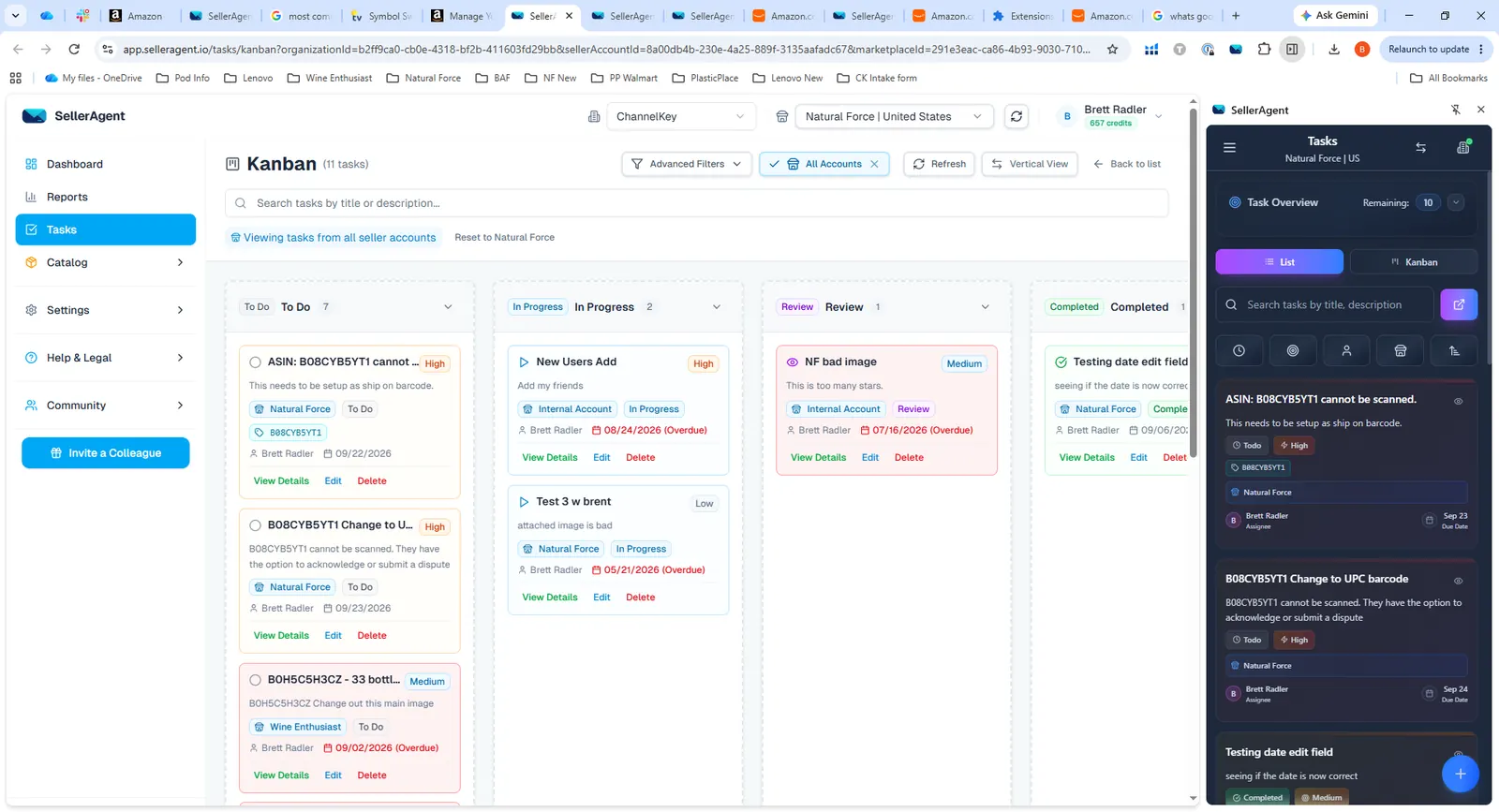Collapse the To Do column chevron
This screenshot has width=1499, height=812.
click(448, 307)
